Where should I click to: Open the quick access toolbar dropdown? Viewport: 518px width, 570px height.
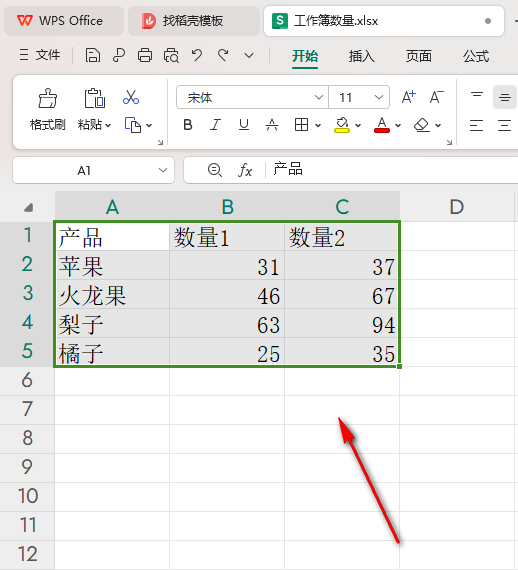[249, 56]
